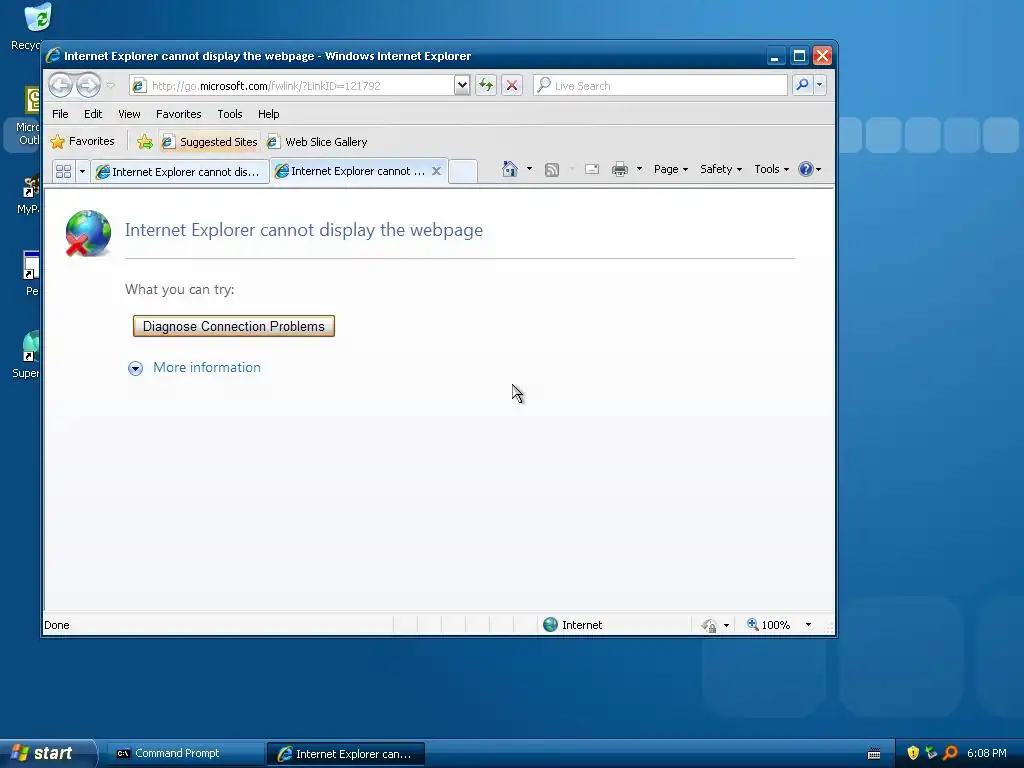Click the Stop loading red X icon
This screenshot has width=1024, height=768.
pyautogui.click(x=512, y=85)
